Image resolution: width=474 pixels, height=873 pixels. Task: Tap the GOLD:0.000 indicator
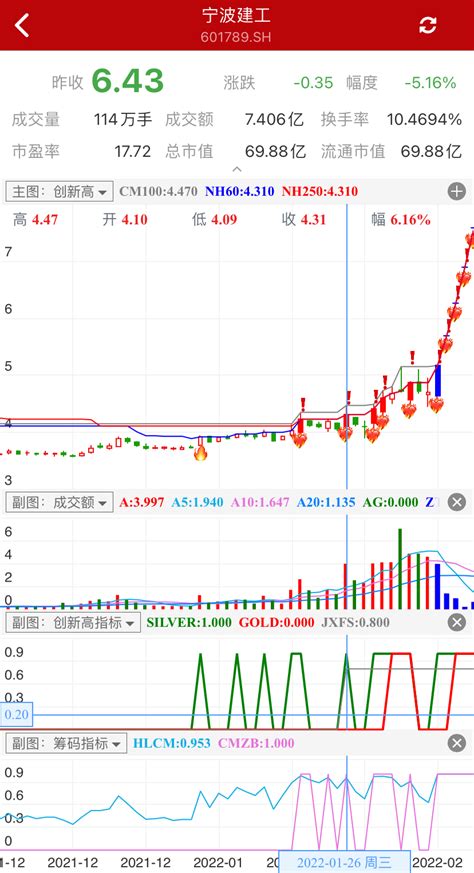point(276,622)
